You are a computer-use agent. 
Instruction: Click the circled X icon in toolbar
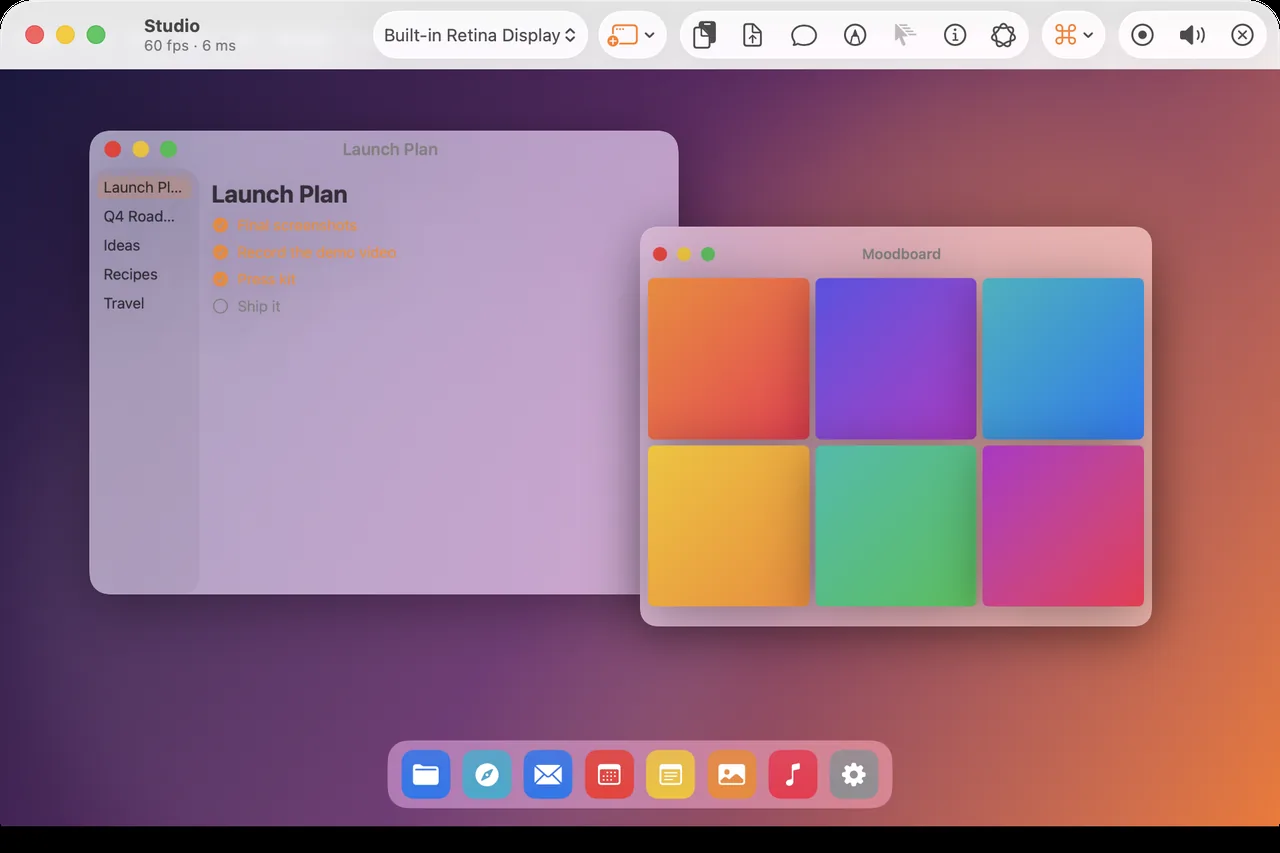pyautogui.click(x=1242, y=35)
